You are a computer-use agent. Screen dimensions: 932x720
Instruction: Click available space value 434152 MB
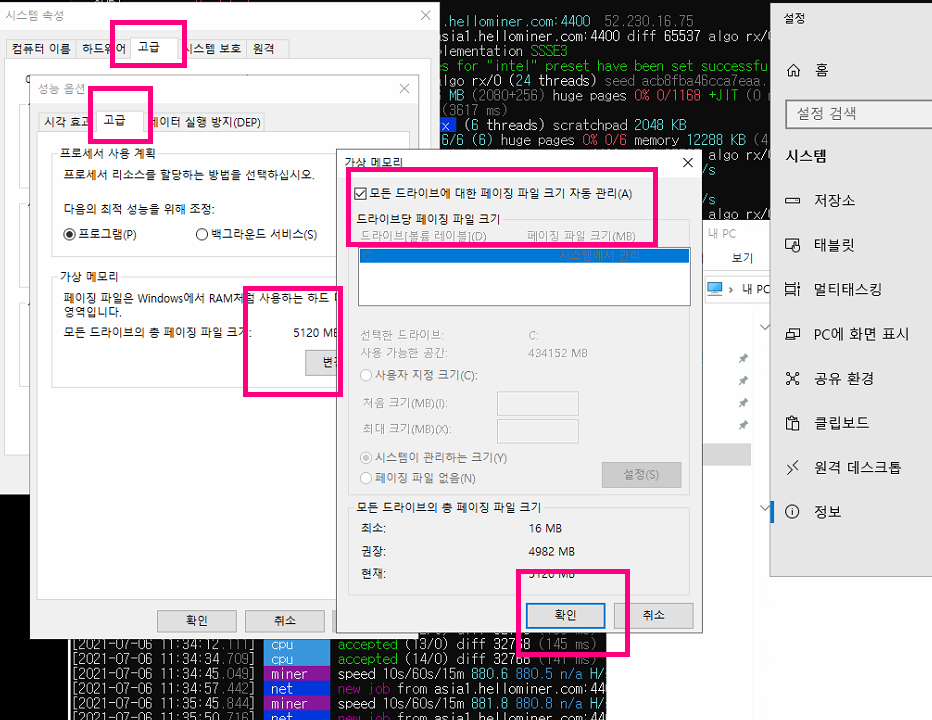[558, 353]
